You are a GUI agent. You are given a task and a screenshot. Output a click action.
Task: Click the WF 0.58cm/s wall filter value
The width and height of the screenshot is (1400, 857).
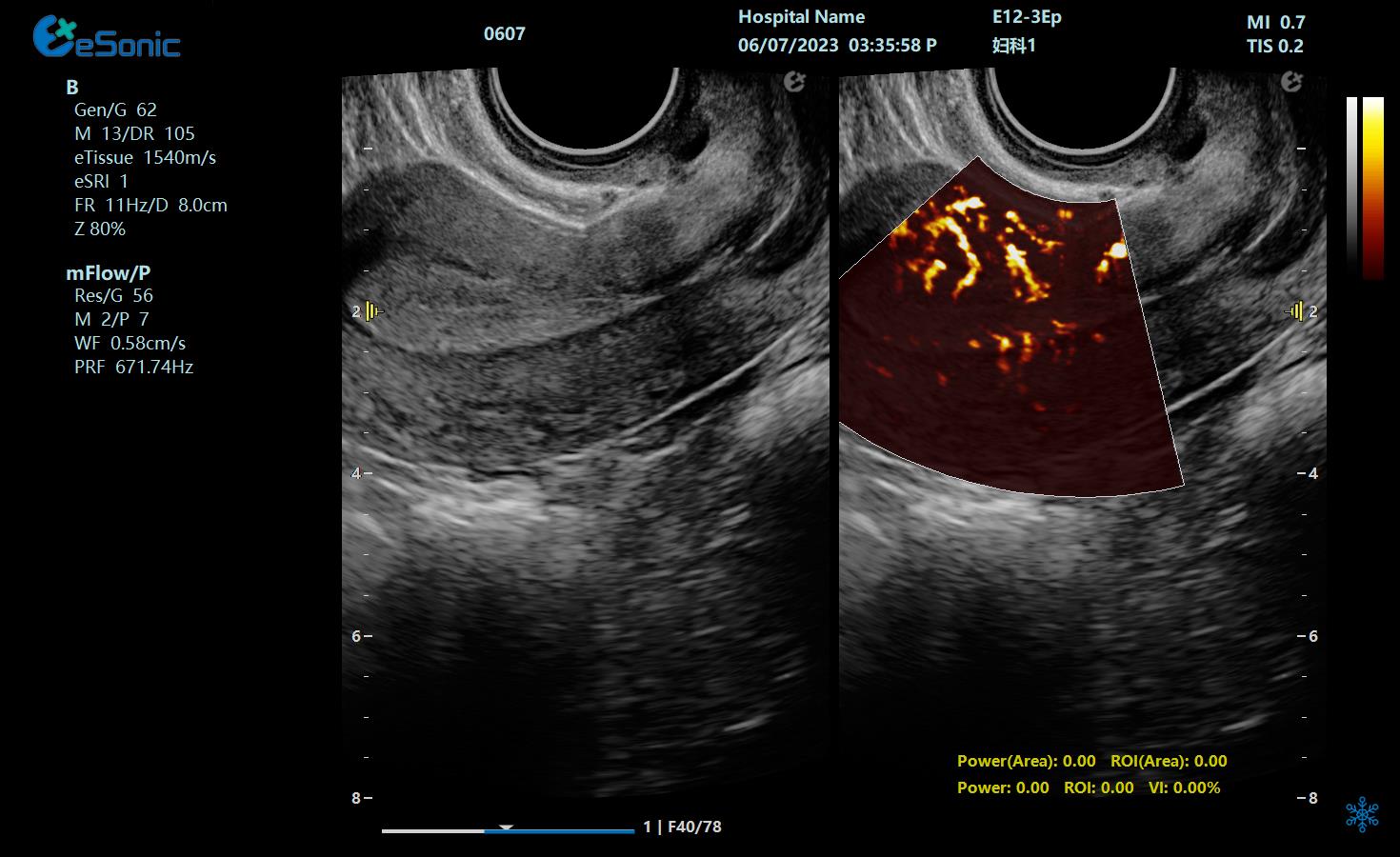click(x=130, y=344)
